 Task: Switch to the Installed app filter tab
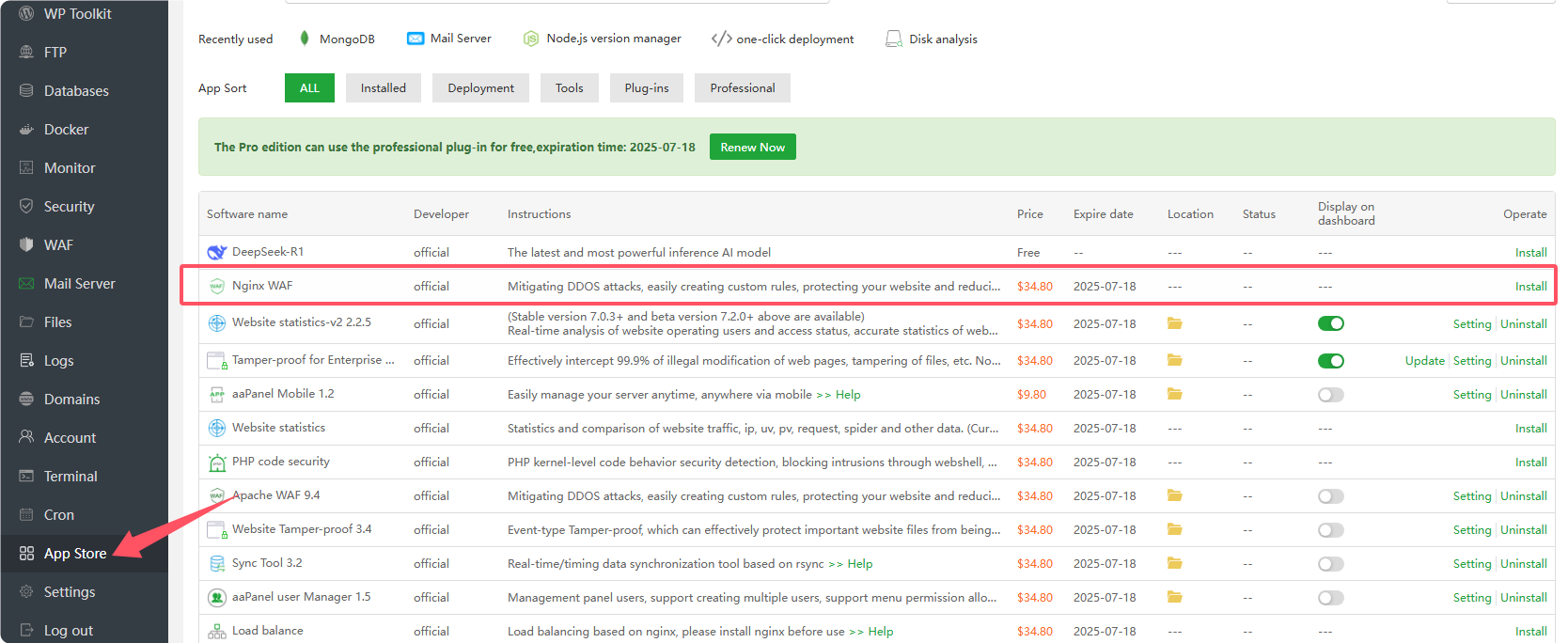click(x=383, y=88)
